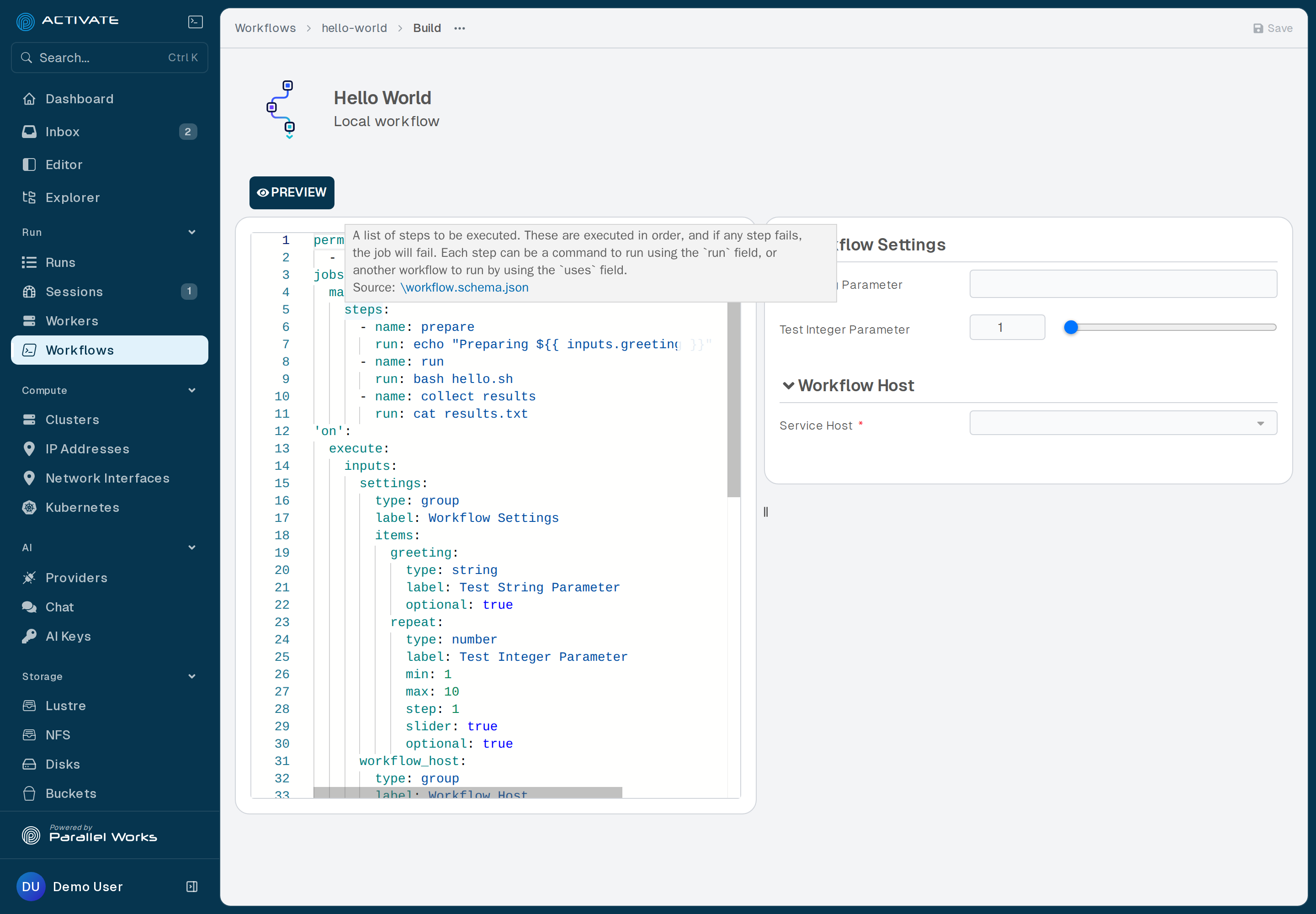Open the Explorer tree icon
This screenshot has height=914, width=1316.
(29, 197)
